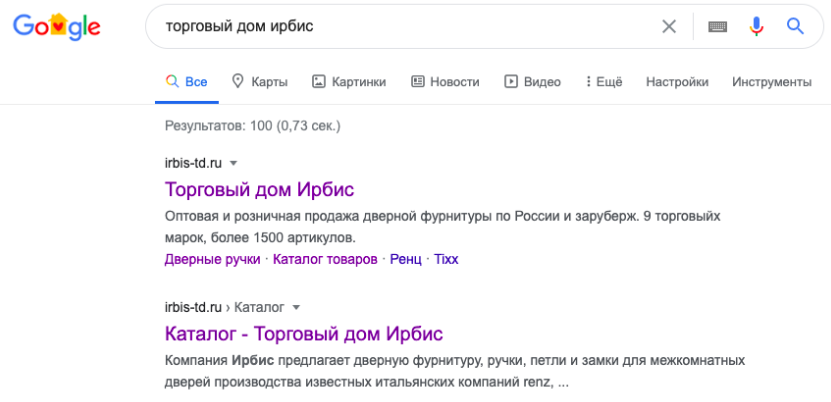Follow the Ренц sitelink
The height and width of the screenshot is (402, 831).
coord(406,260)
